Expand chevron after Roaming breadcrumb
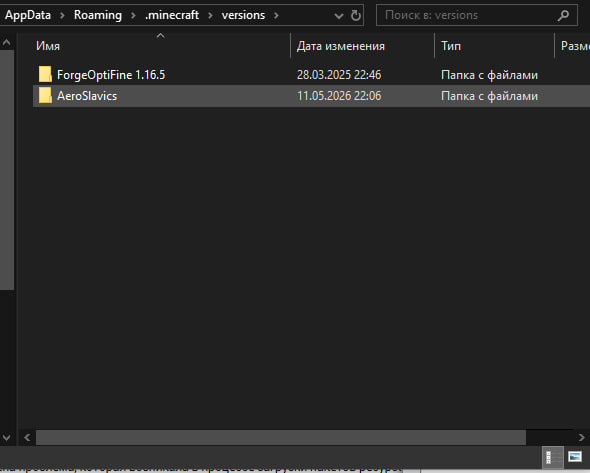 click(x=133, y=15)
